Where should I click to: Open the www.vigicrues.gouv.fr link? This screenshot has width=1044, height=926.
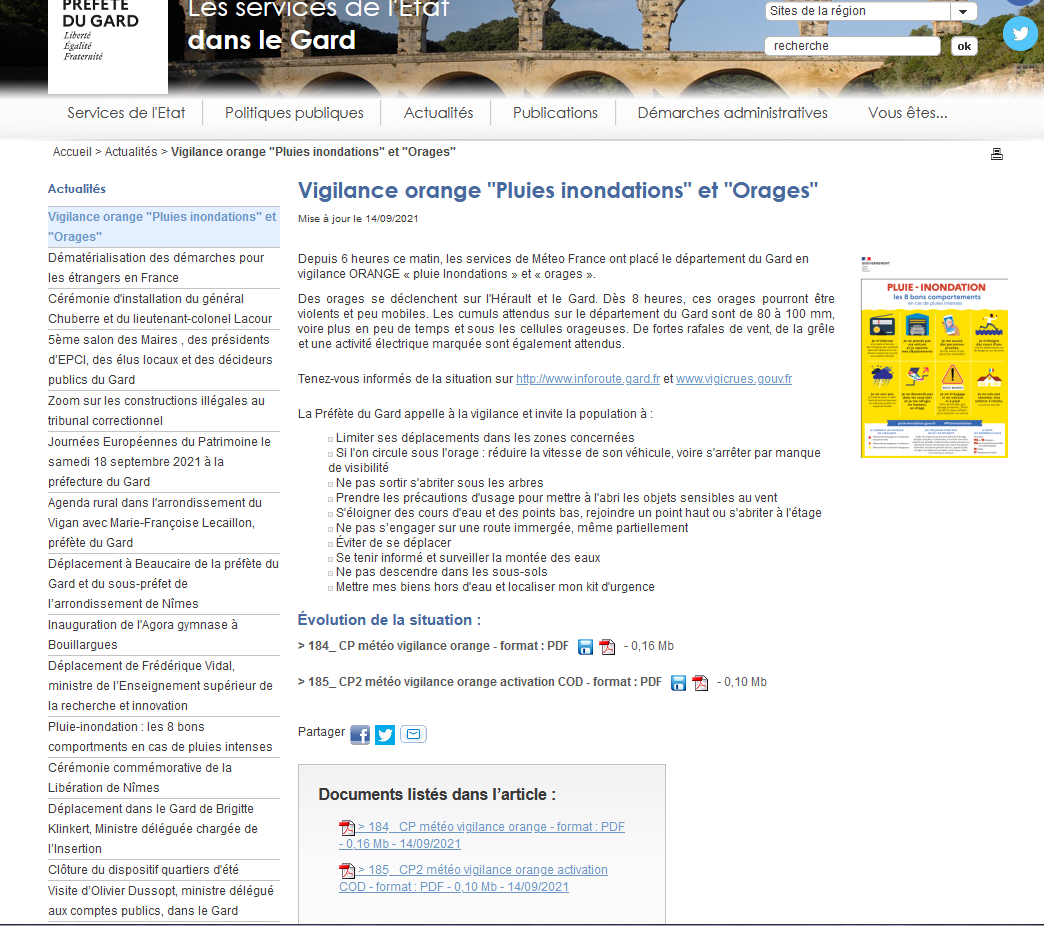734,379
